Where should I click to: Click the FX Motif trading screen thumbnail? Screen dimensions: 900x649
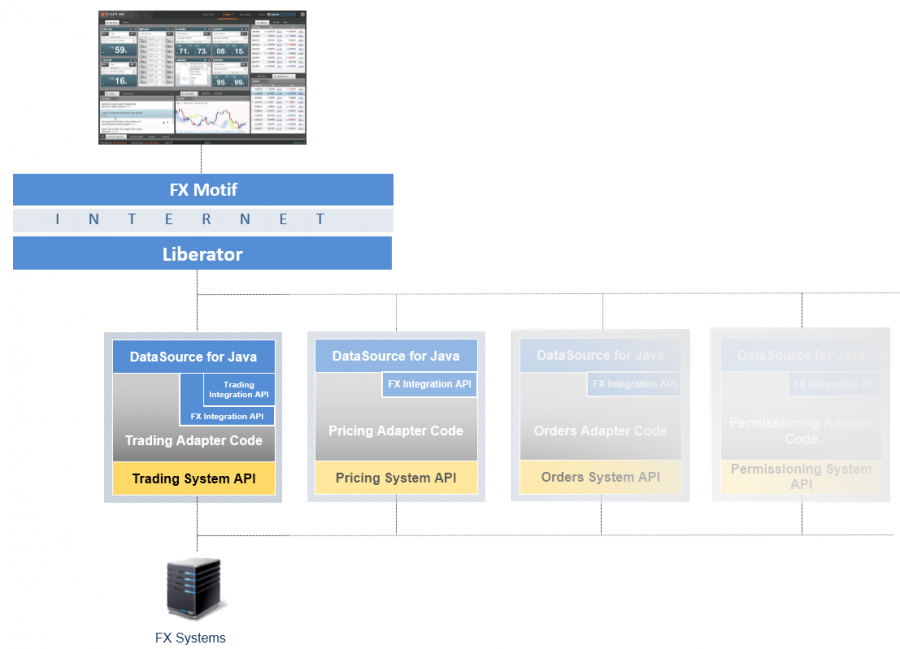click(202, 77)
